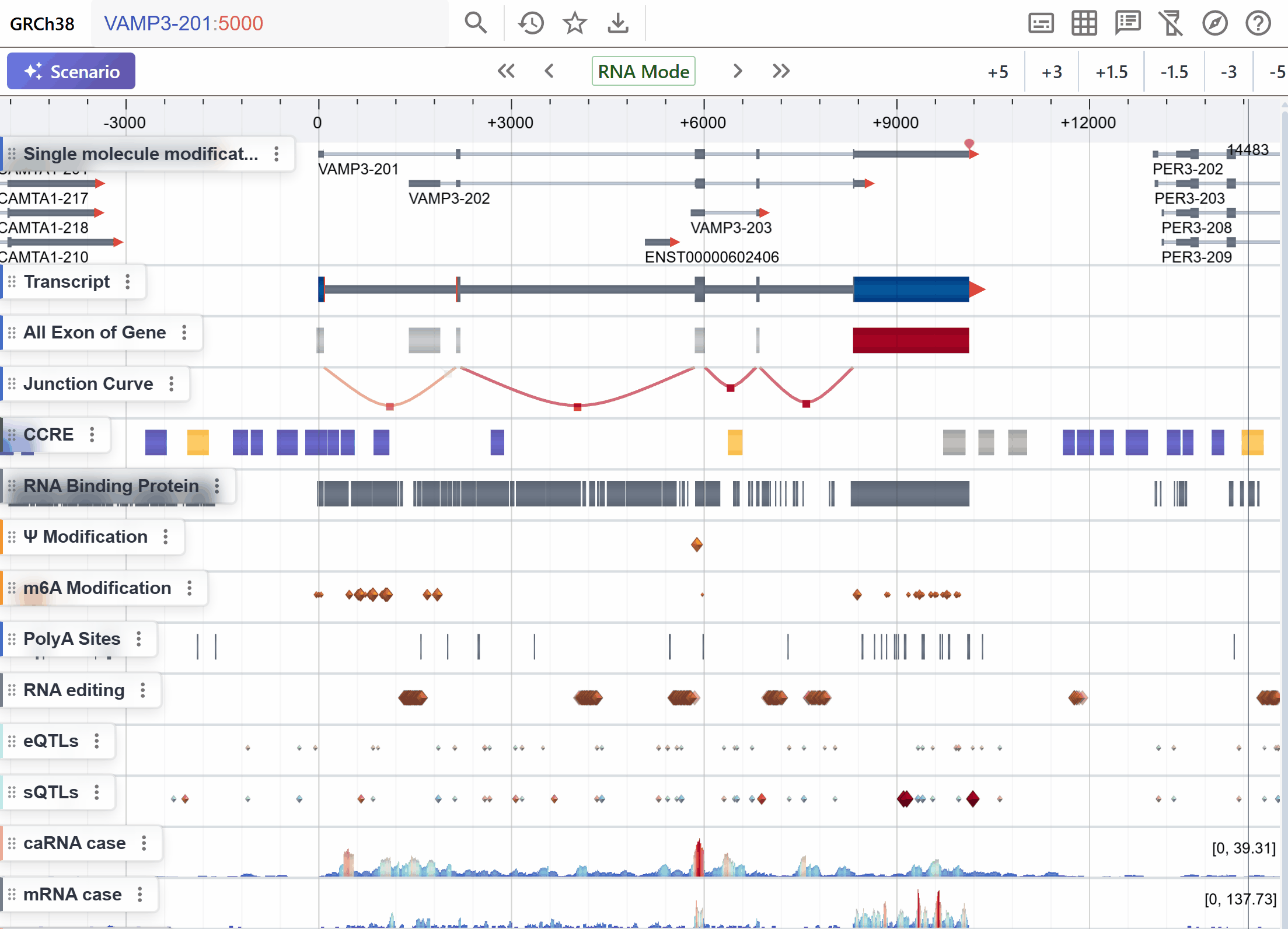Image resolution: width=1288 pixels, height=929 pixels.
Task: Click the red exon block in All Exon track
Action: (910, 340)
